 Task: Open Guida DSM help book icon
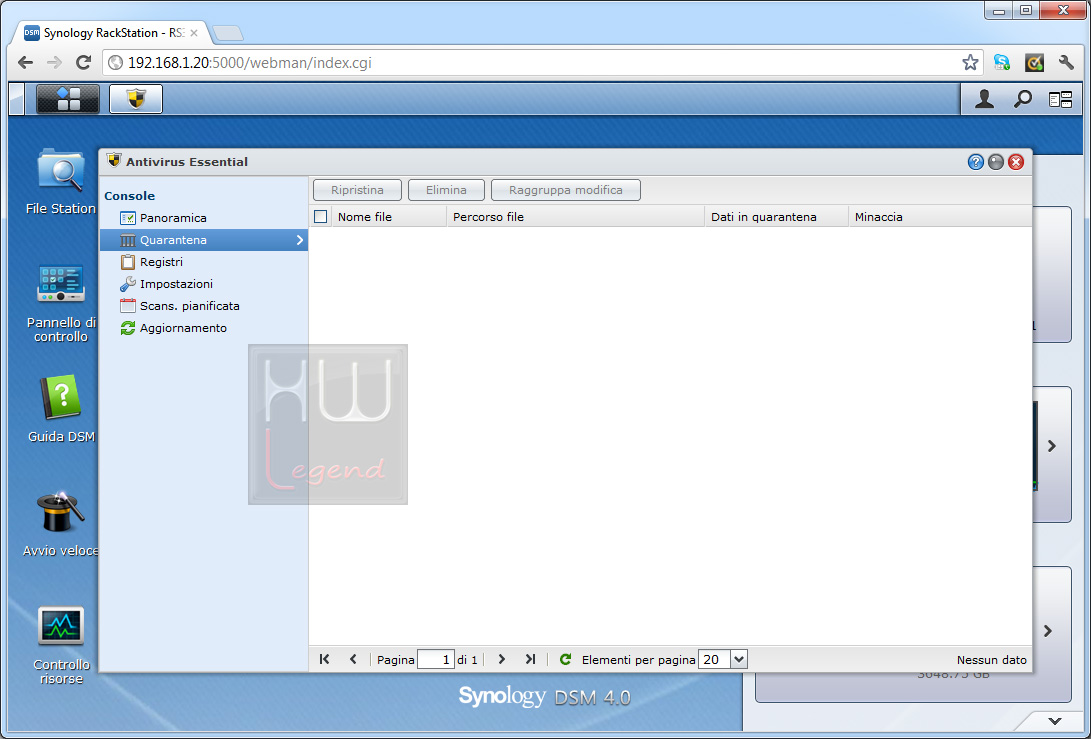point(61,409)
